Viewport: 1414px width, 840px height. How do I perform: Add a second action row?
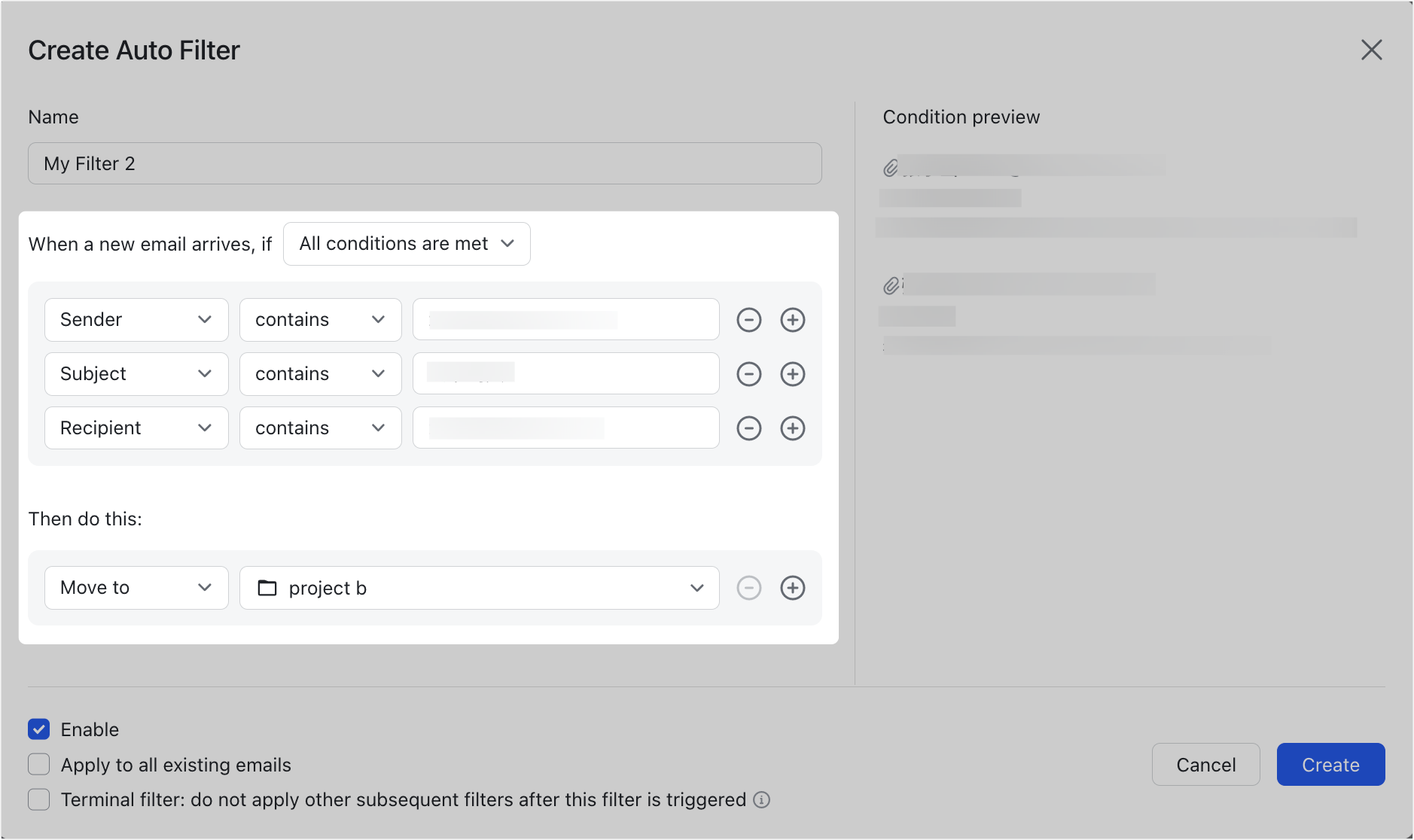tap(792, 588)
